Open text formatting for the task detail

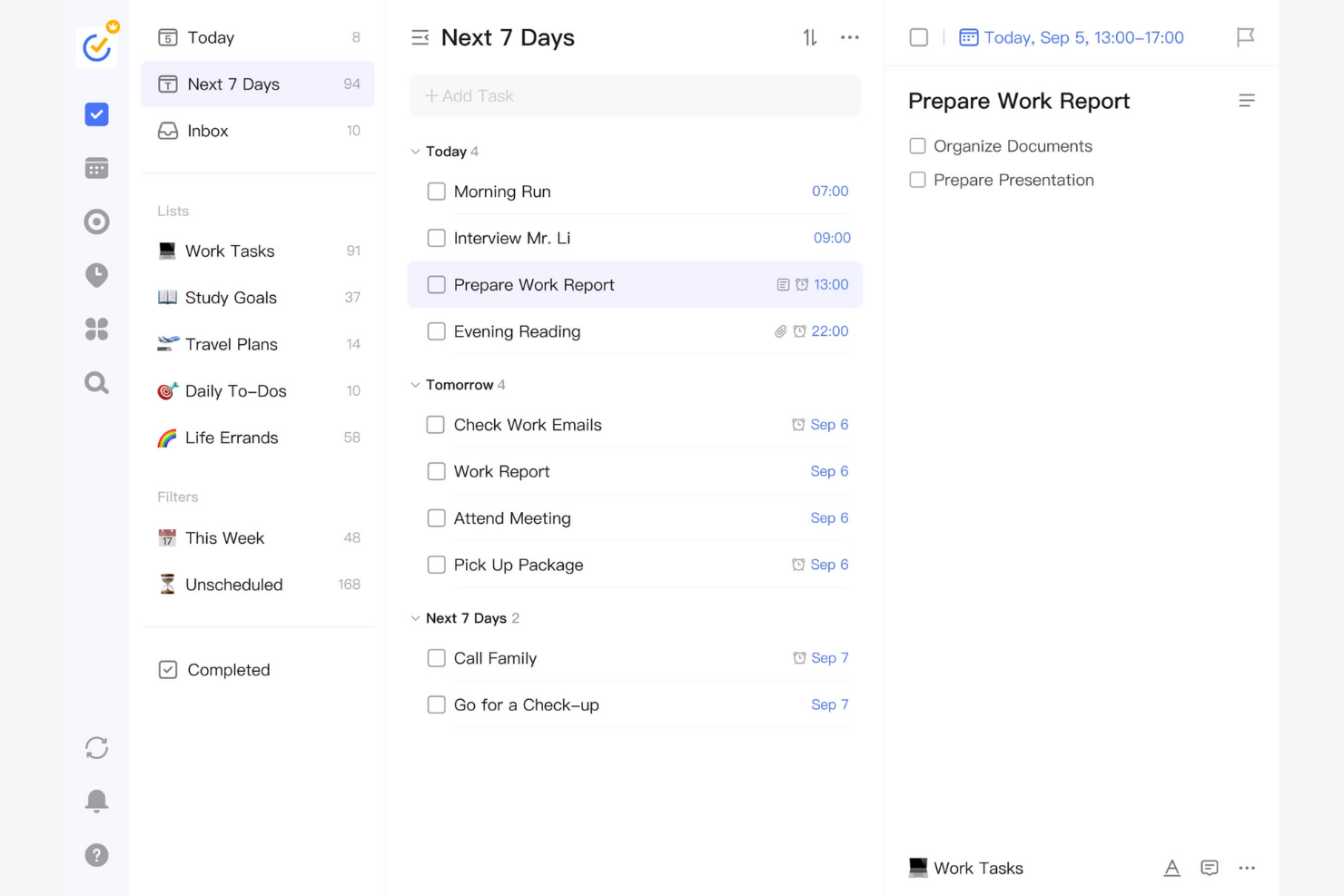click(x=1171, y=868)
